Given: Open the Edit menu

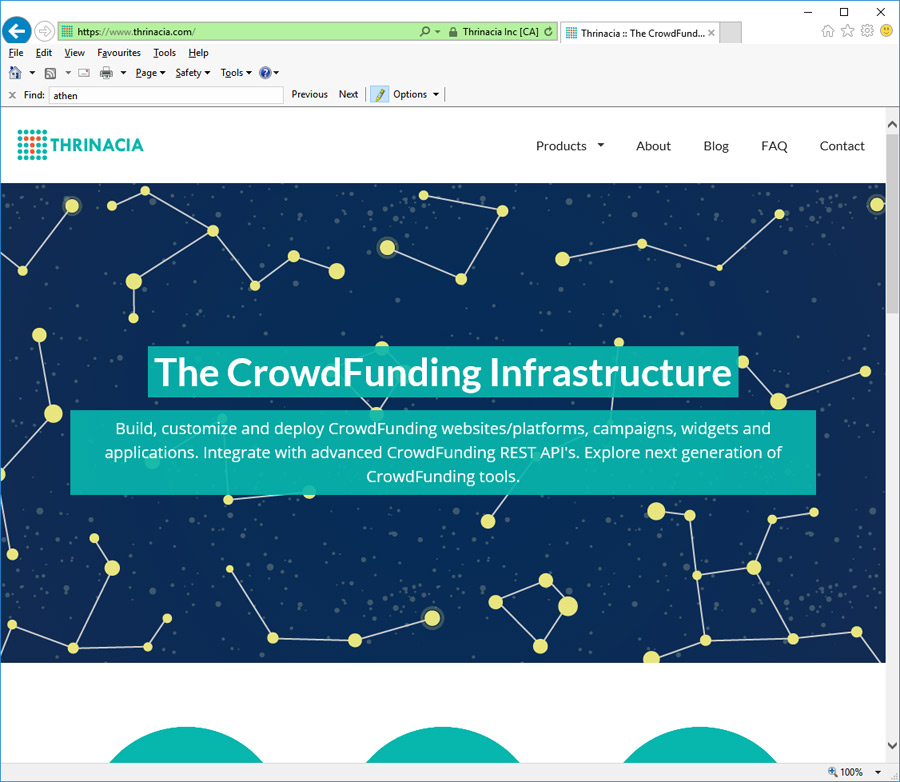Looking at the screenshot, I should (x=44, y=53).
